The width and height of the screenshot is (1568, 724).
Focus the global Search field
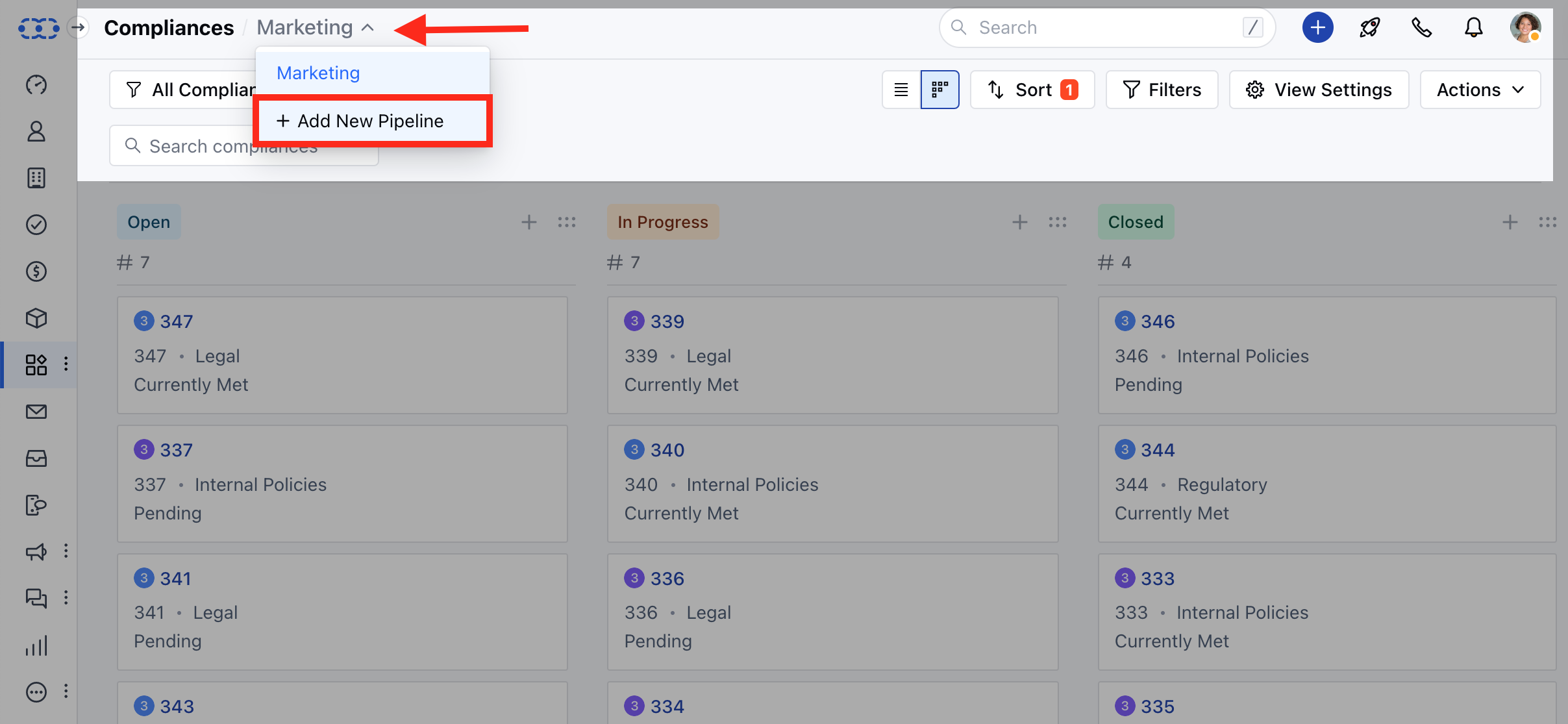point(1107,27)
